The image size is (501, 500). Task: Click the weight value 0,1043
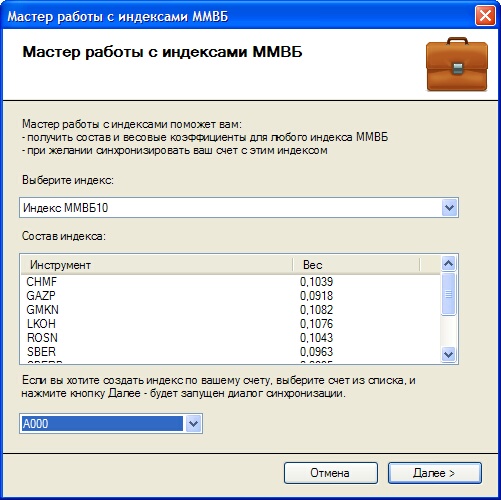click(316, 338)
